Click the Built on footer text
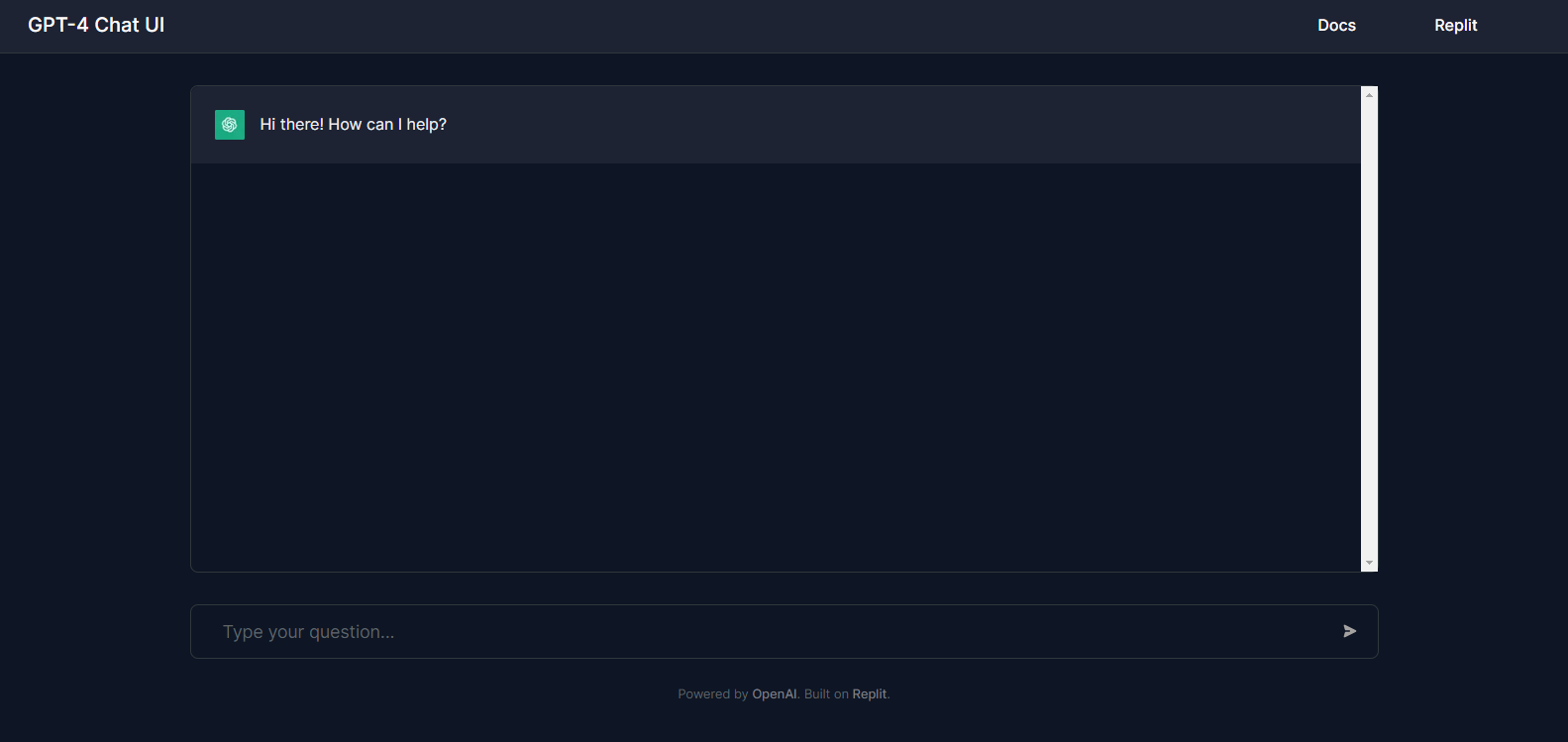The width and height of the screenshot is (1568, 742). 826,694
